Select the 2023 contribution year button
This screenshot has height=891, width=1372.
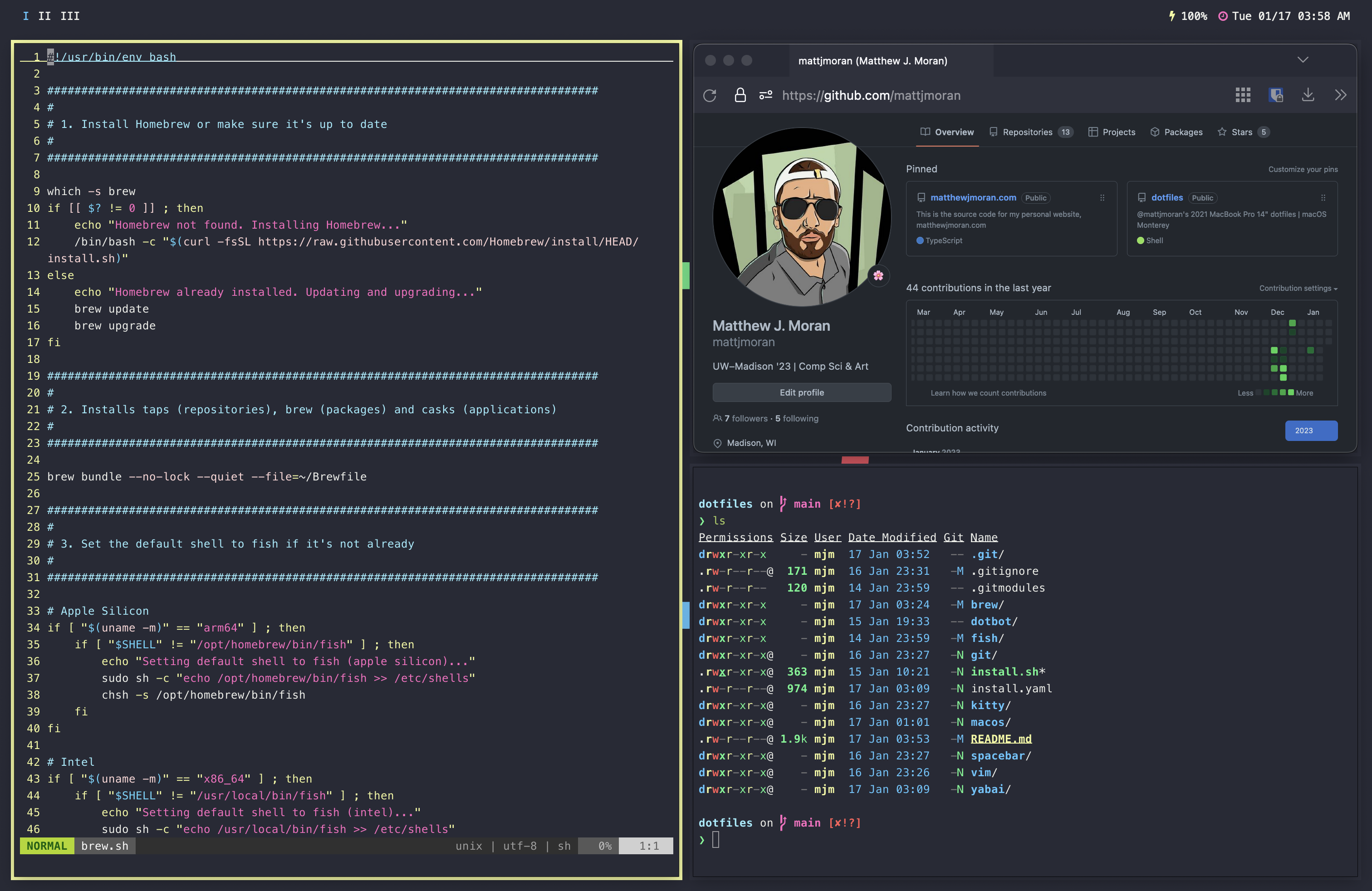(x=1311, y=431)
